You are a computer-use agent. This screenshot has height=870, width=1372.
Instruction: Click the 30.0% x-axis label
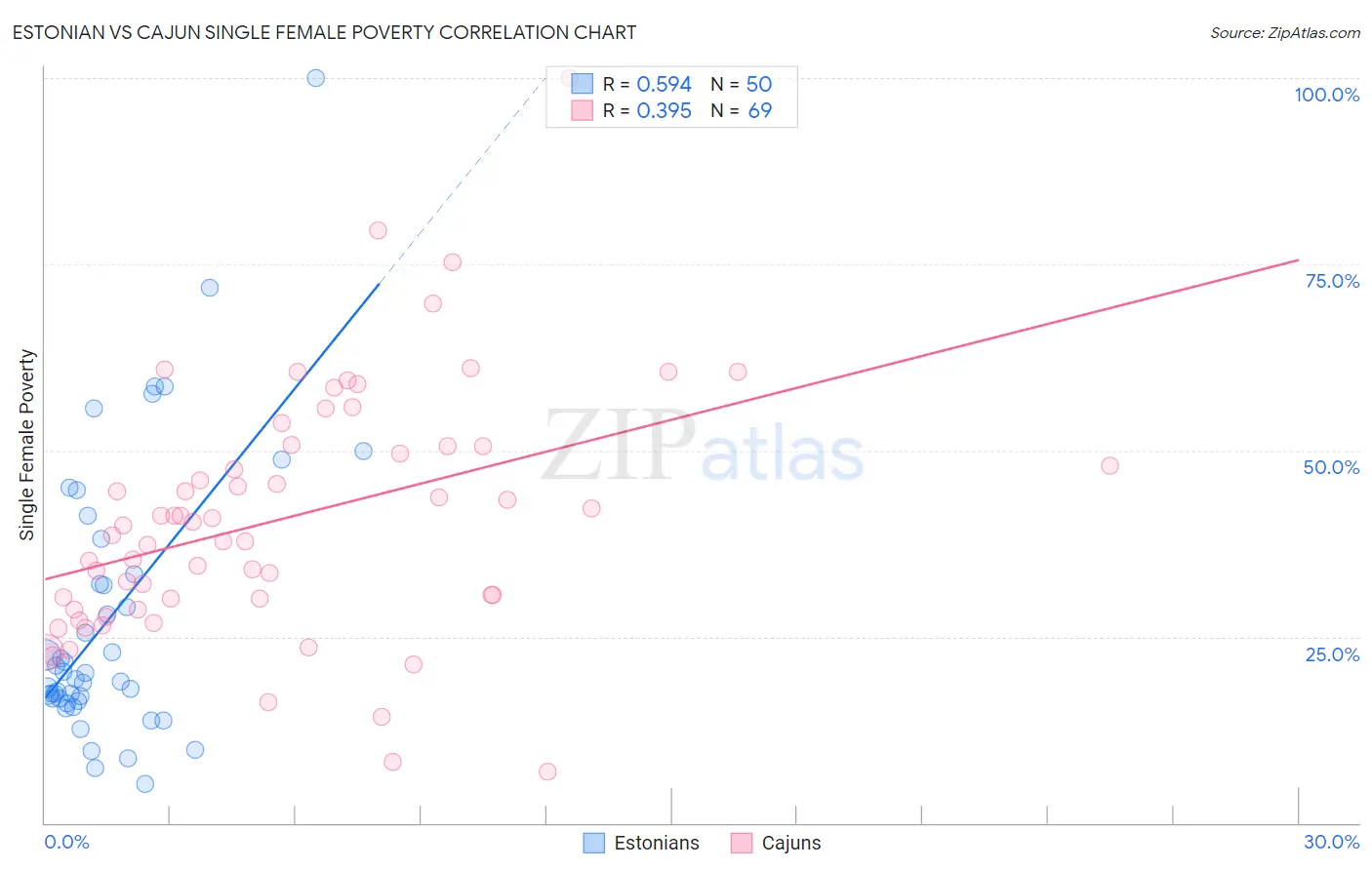1331,842
